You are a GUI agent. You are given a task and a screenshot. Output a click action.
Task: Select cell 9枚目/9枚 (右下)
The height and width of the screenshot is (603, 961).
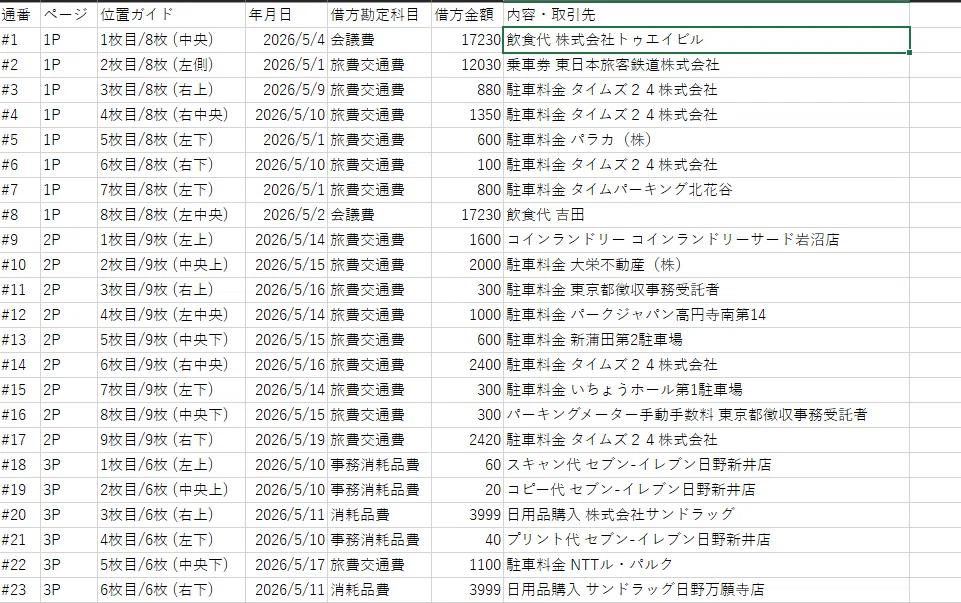pyautogui.click(x=171, y=440)
